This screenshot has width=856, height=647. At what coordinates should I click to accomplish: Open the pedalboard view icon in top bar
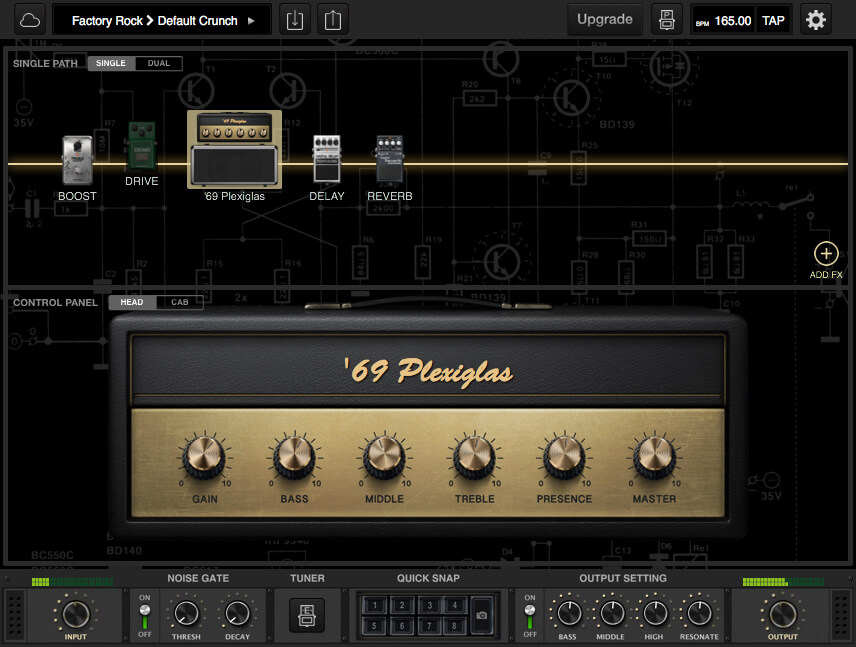(x=667, y=20)
